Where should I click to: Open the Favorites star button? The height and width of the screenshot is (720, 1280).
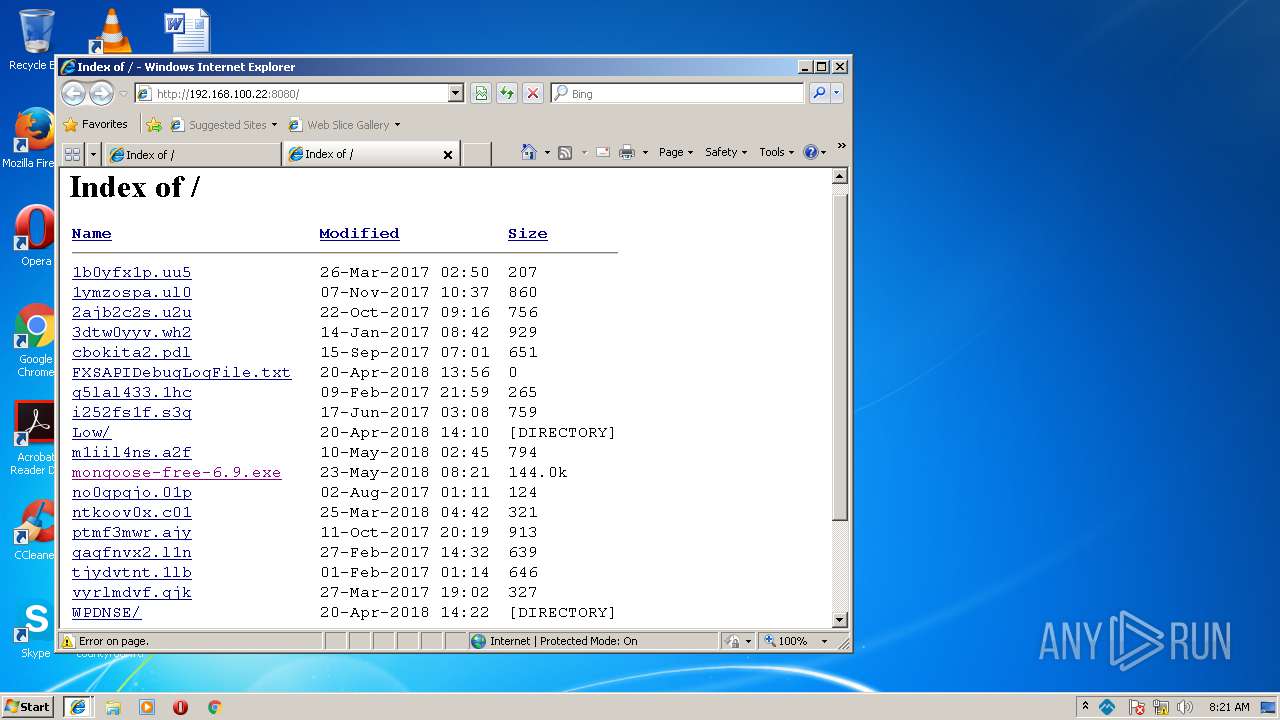click(96, 125)
